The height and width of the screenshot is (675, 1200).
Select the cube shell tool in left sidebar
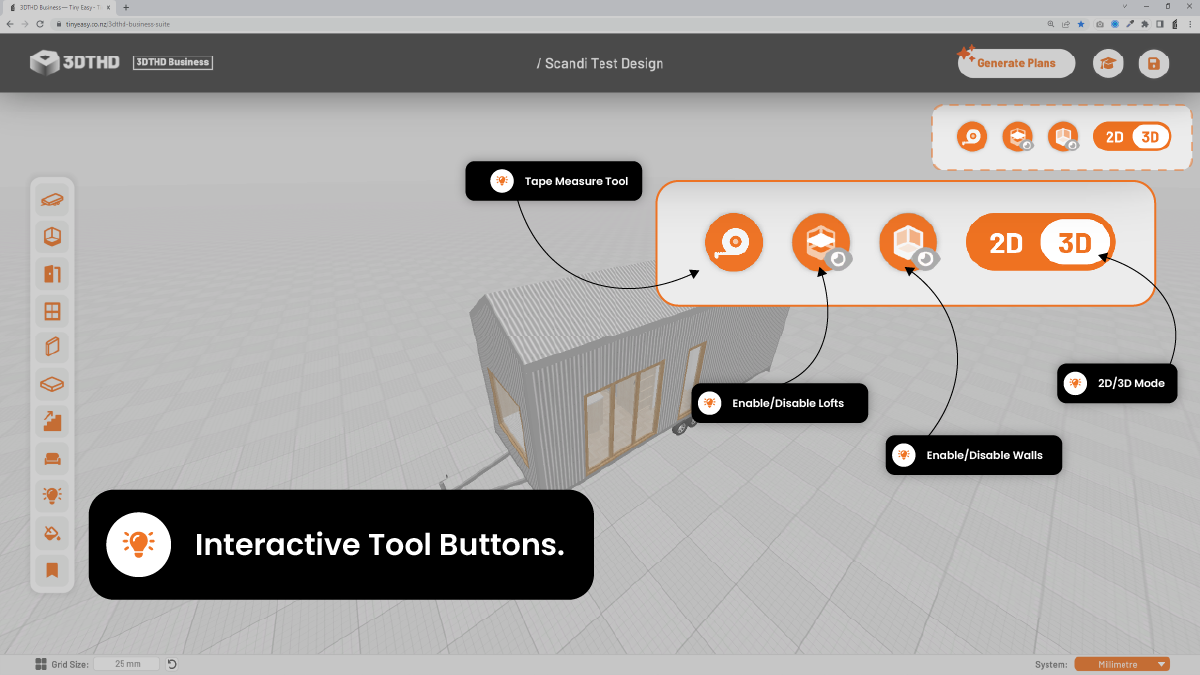52,237
